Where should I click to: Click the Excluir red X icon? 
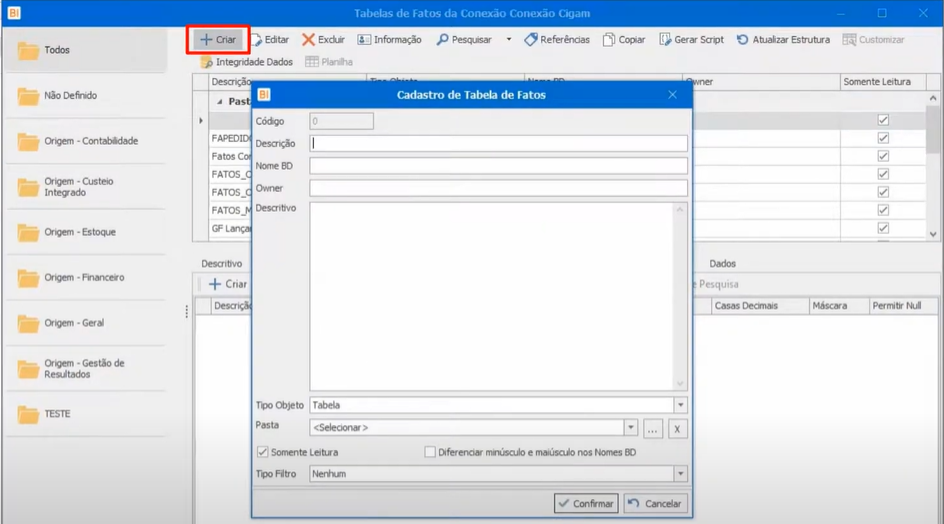(x=308, y=40)
